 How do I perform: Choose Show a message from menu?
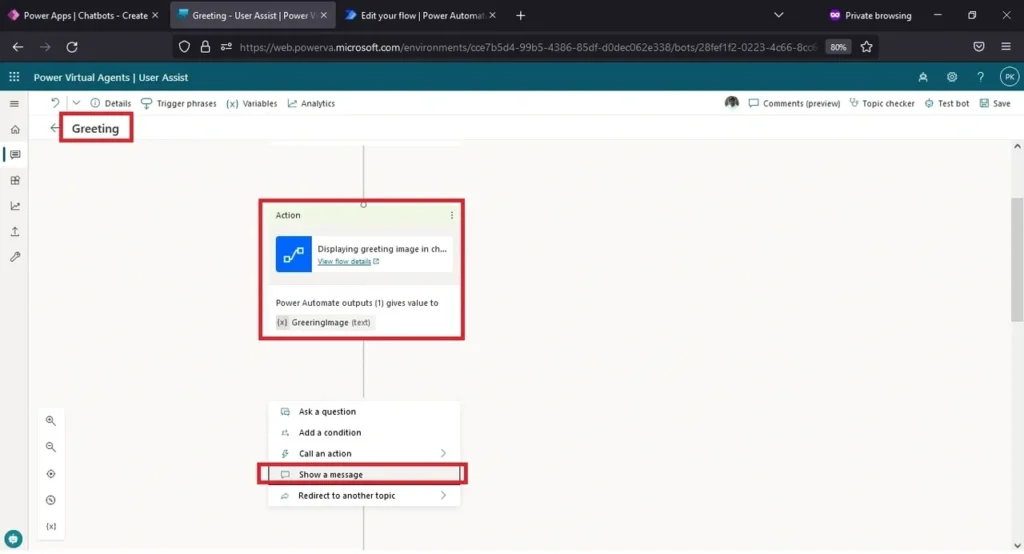tap(364, 474)
